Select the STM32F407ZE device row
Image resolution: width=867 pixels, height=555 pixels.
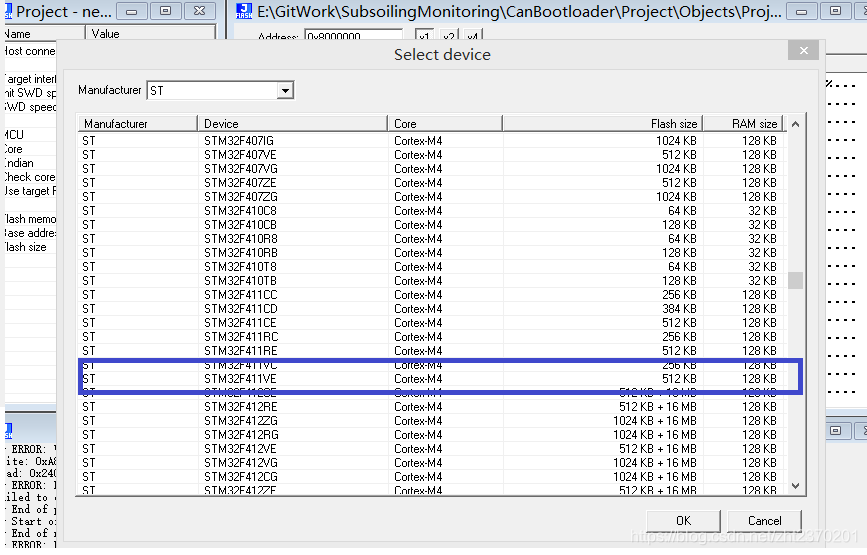pyautogui.click(x=431, y=182)
